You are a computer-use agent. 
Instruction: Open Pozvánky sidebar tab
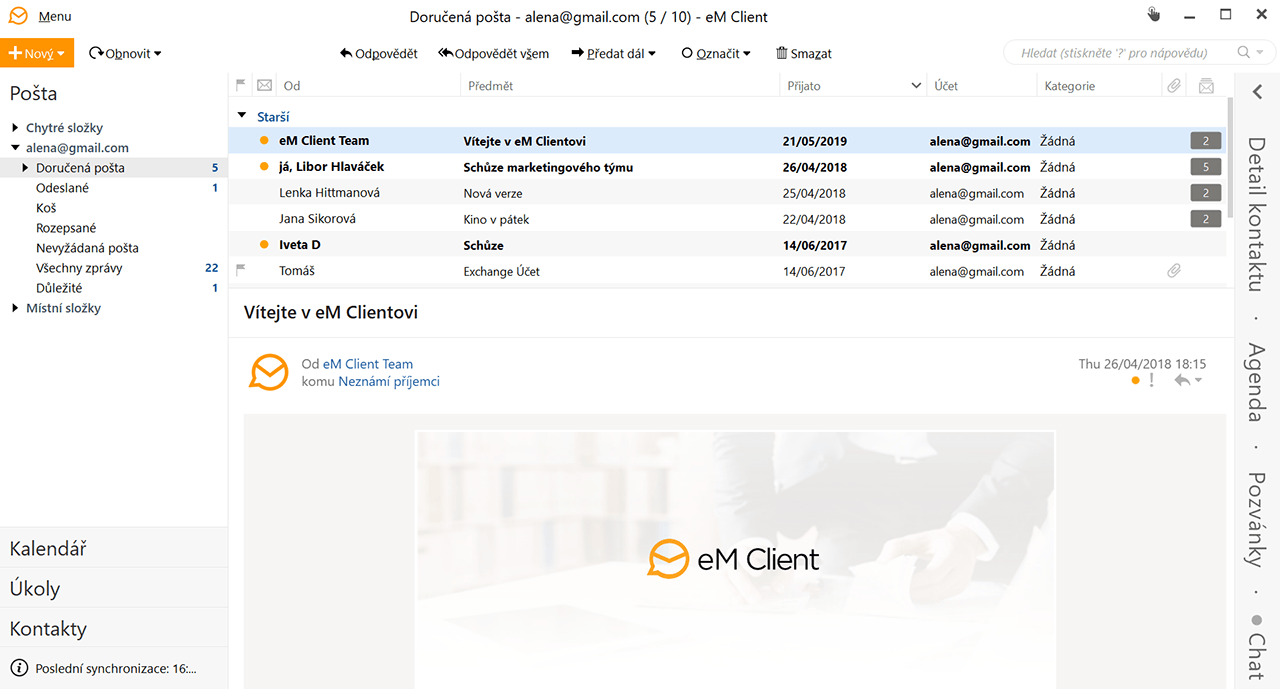1257,519
